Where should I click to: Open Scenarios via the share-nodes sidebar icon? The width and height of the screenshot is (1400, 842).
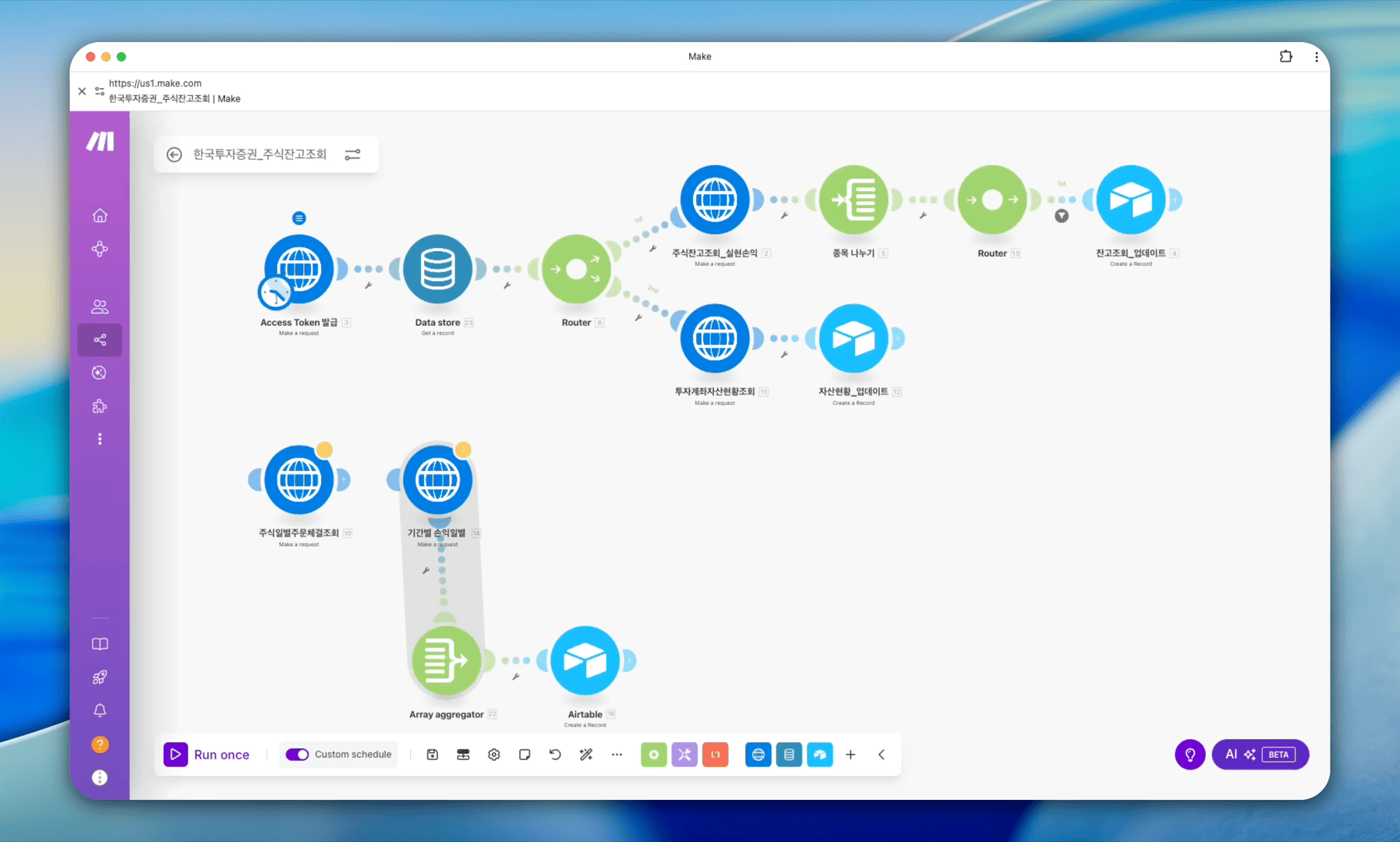(100, 340)
